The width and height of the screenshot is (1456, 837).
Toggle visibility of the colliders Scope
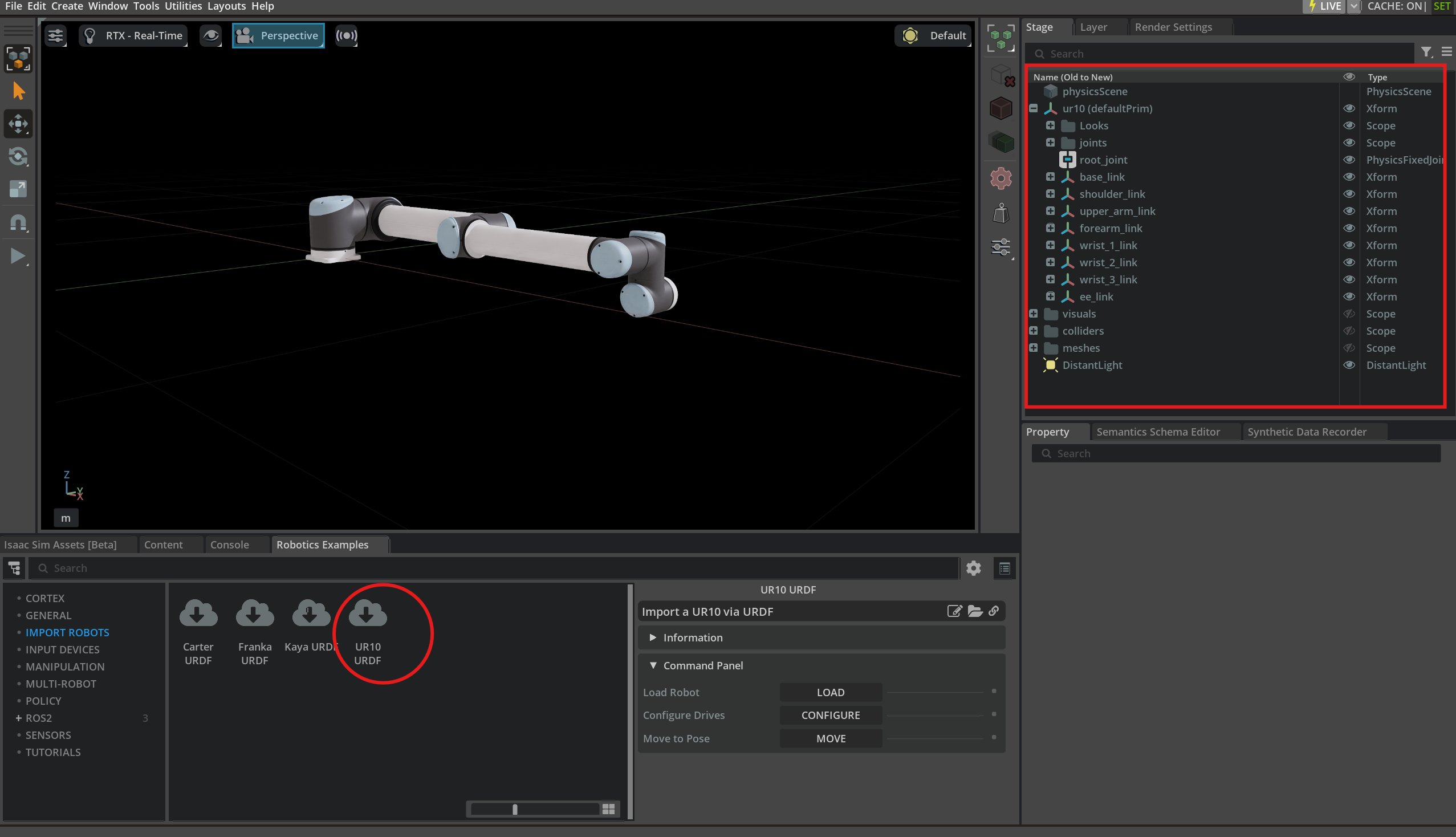pyautogui.click(x=1349, y=331)
